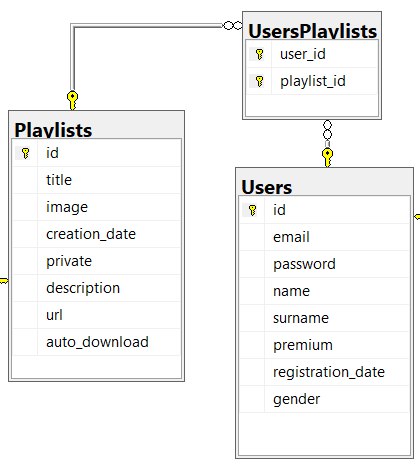Select the Playlists–UsersPlaylists relationship line
This screenshot has width=420, height=465.
147,25
